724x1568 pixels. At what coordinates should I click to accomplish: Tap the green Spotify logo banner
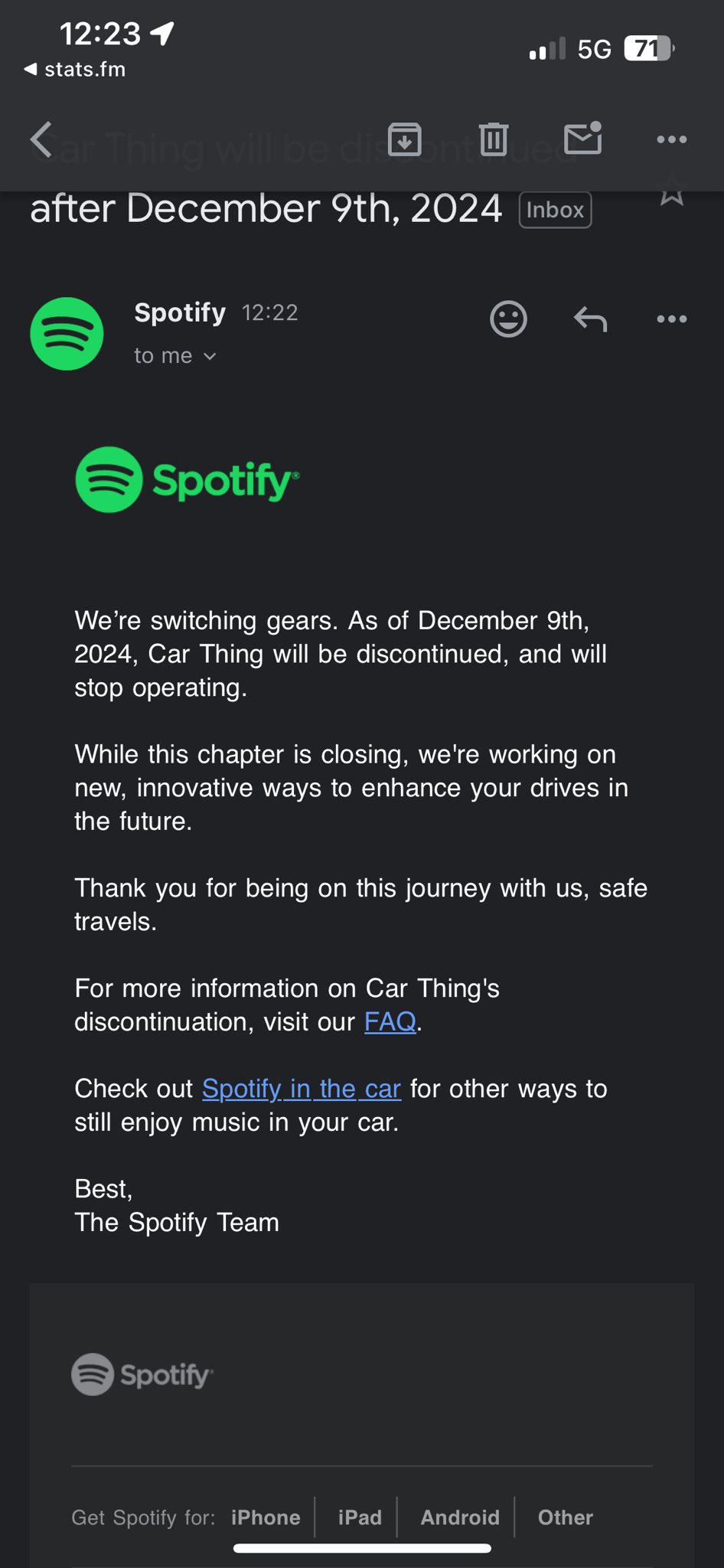click(188, 480)
